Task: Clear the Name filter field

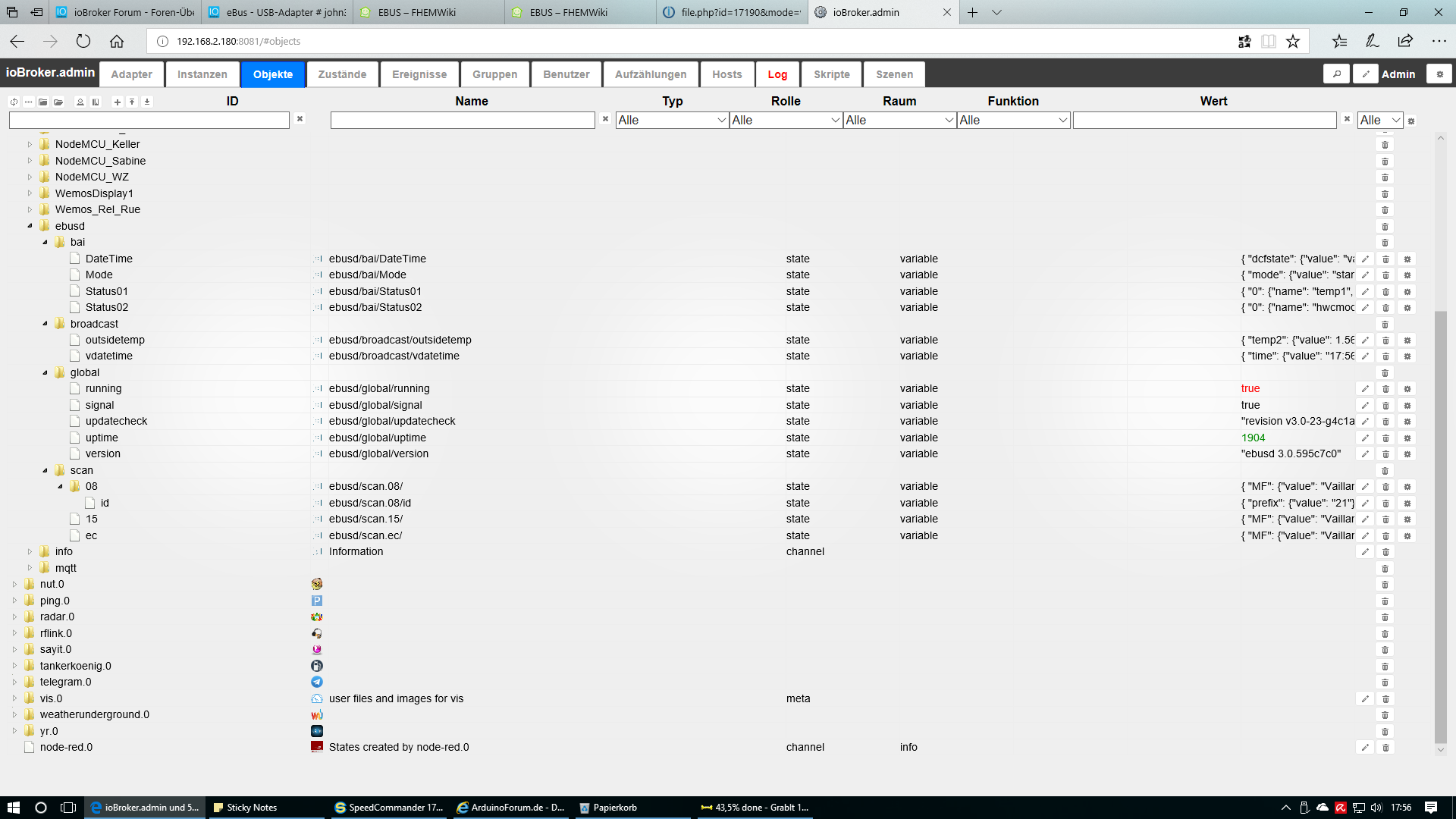Action: pyautogui.click(x=605, y=119)
